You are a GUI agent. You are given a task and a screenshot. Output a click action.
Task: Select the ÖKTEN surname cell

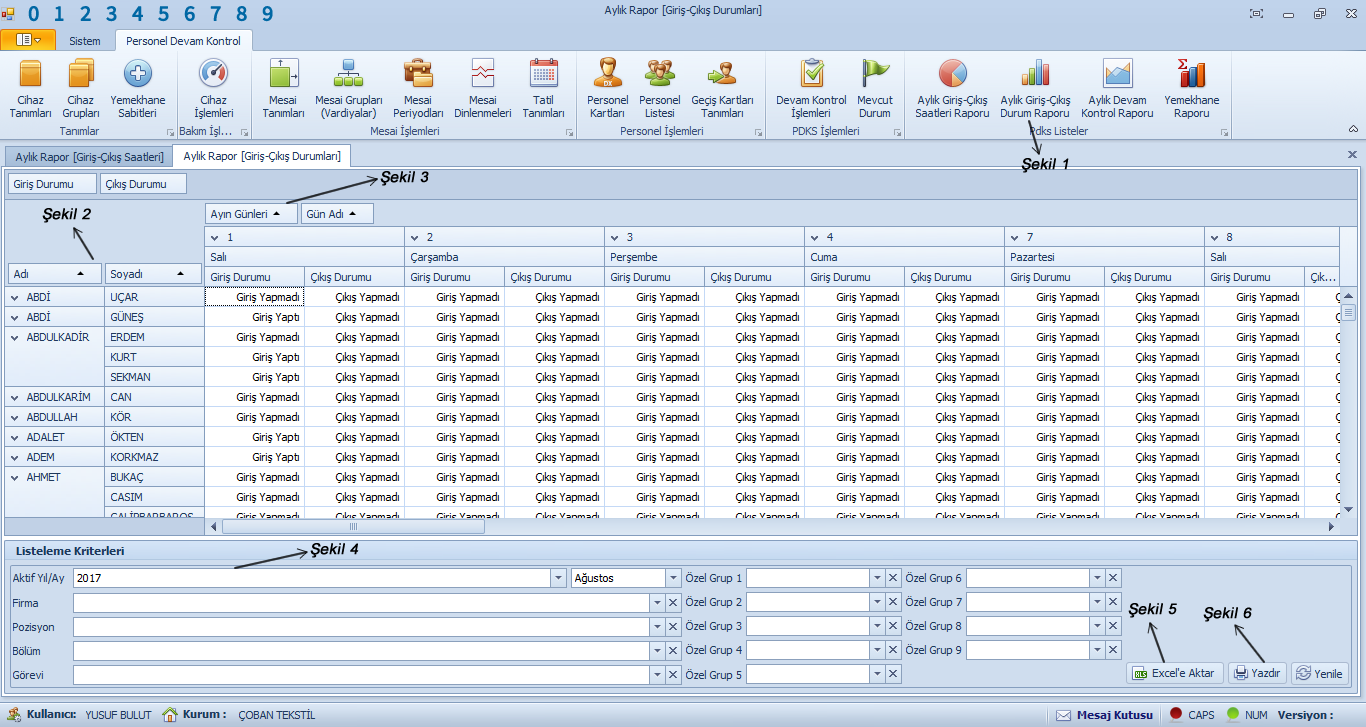point(154,437)
